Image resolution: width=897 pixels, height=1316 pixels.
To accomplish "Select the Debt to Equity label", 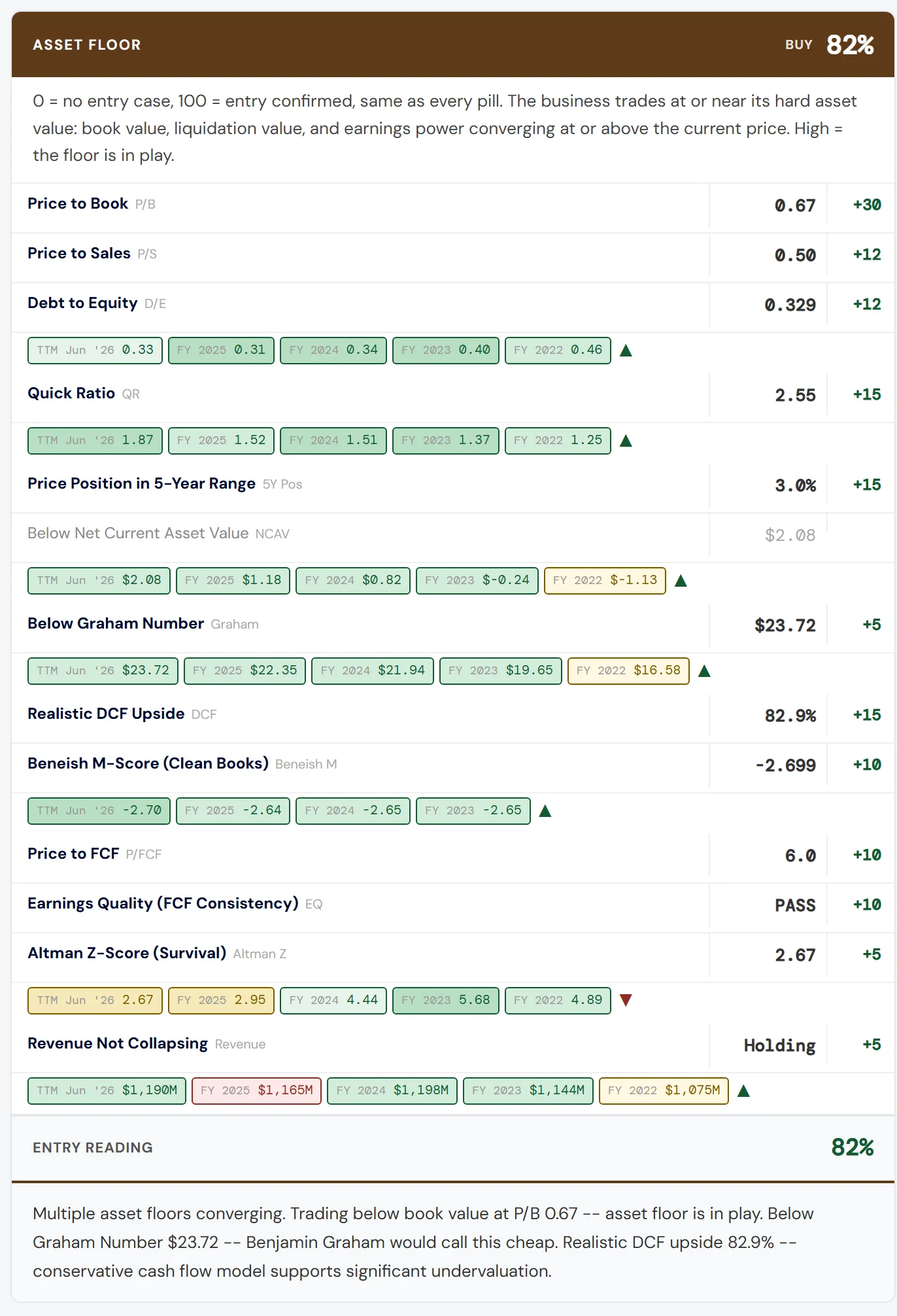I will pyautogui.click(x=82, y=303).
